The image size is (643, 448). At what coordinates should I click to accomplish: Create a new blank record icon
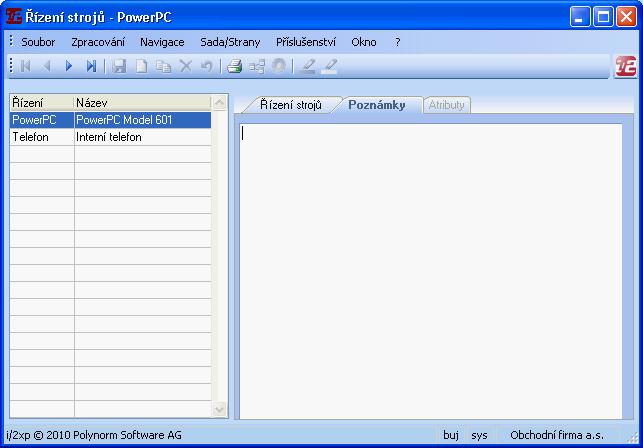tap(141, 66)
